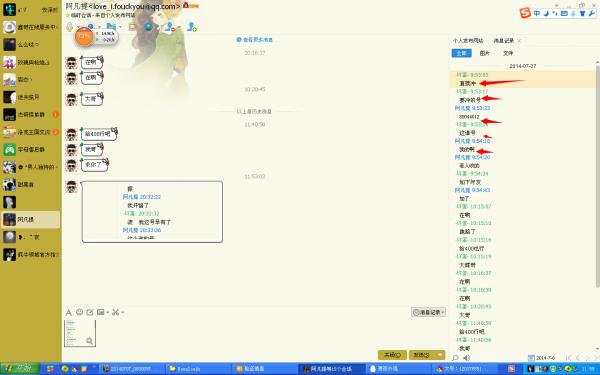Expand the send button options arrow
Image resolution: width=600 pixels, height=375 pixels.
tap(440, 355)
